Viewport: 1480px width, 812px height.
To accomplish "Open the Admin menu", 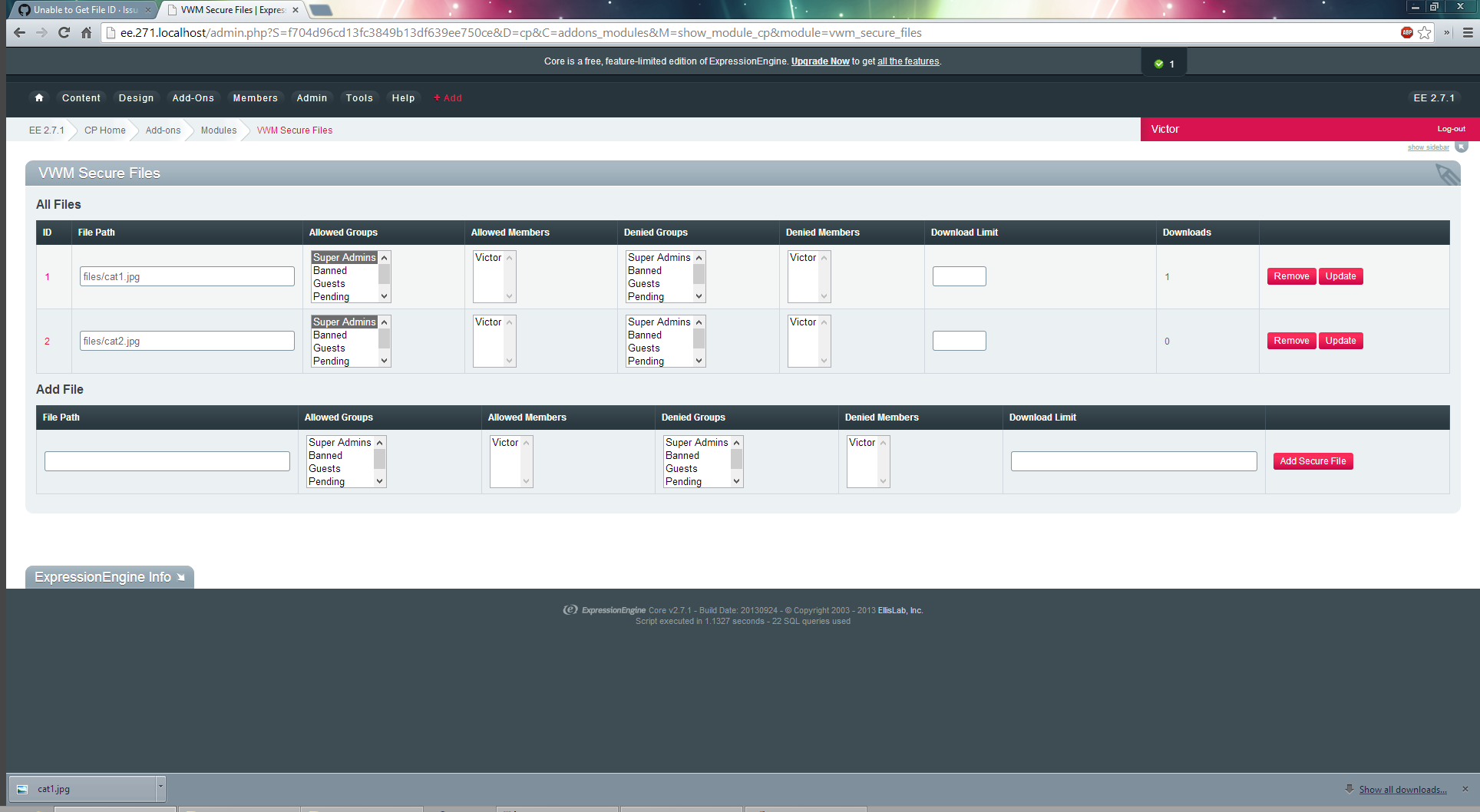I will pos(312,97).
